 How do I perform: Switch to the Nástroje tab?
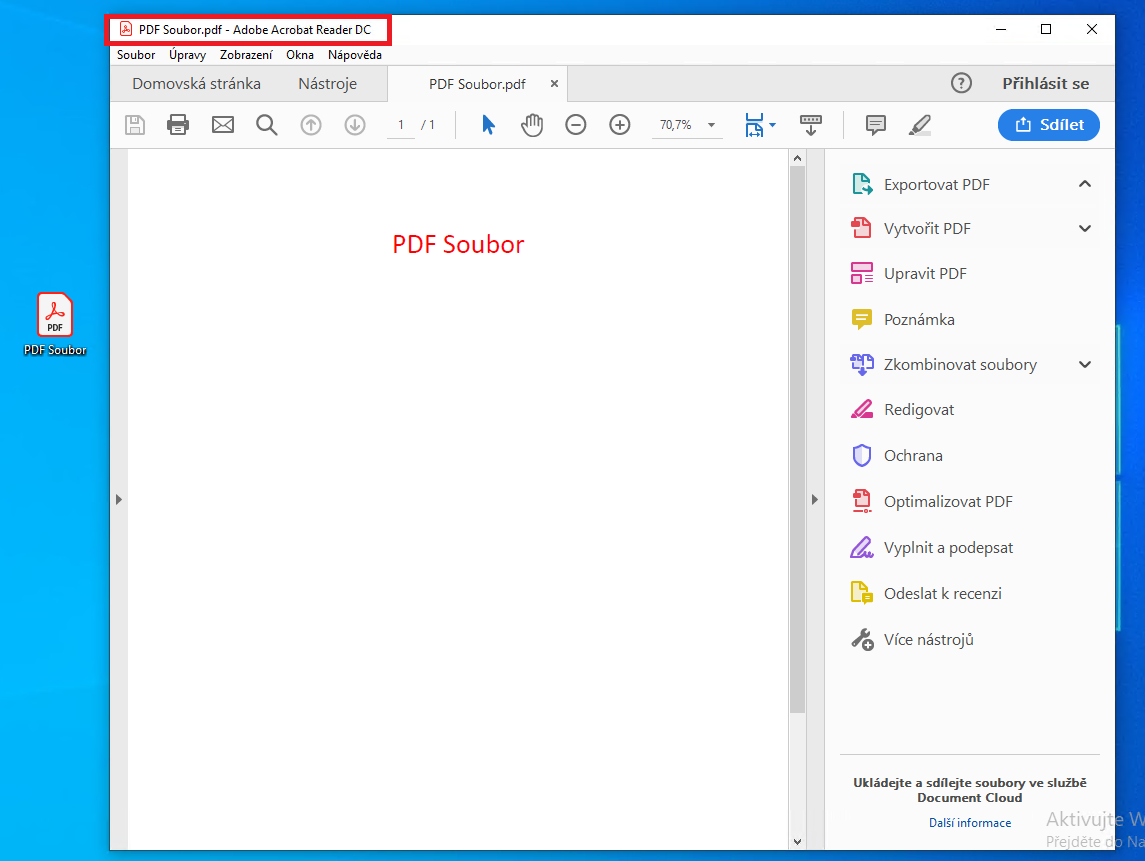point(327,84)
